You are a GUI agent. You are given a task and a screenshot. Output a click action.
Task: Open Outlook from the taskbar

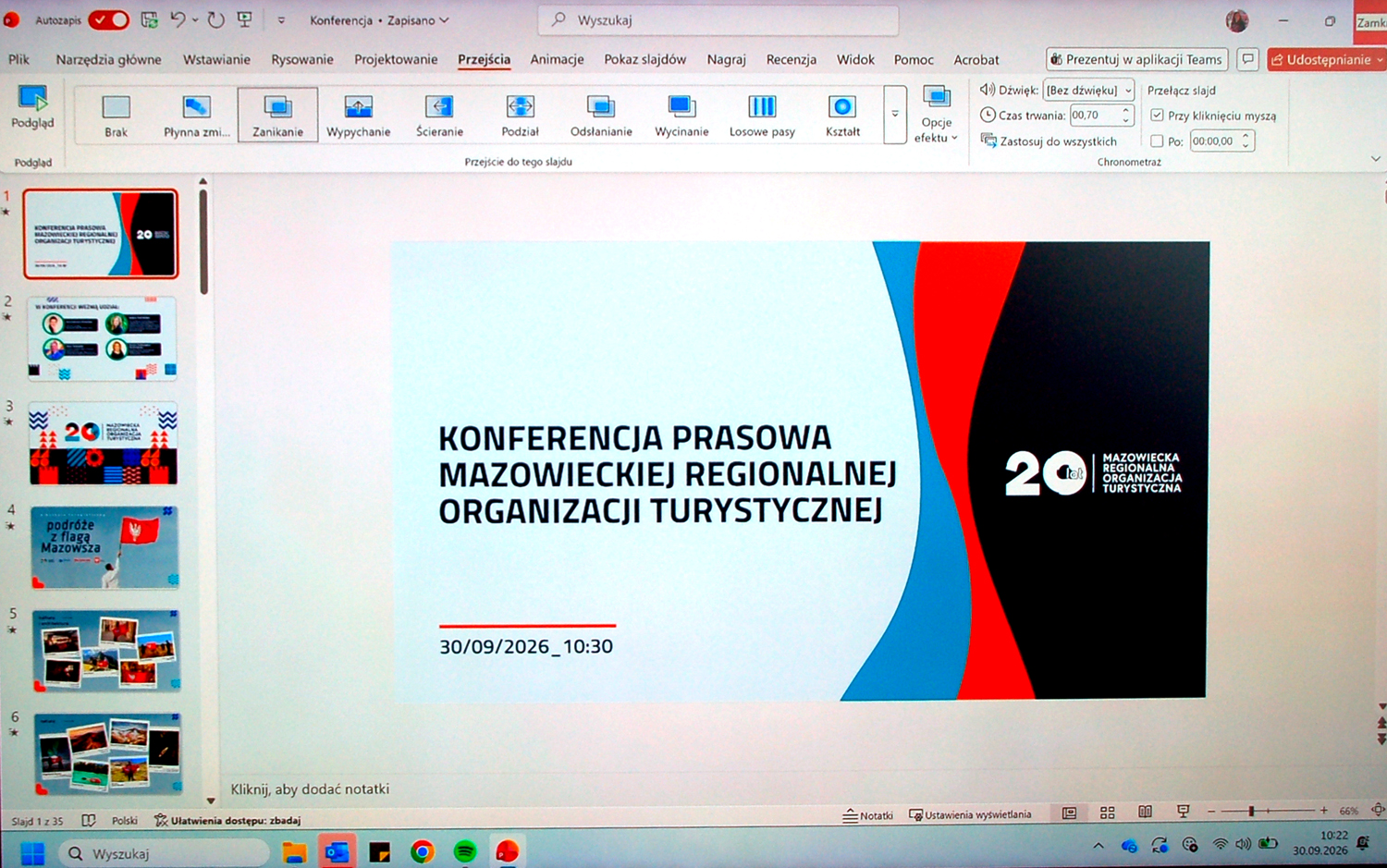click(338, 851)
